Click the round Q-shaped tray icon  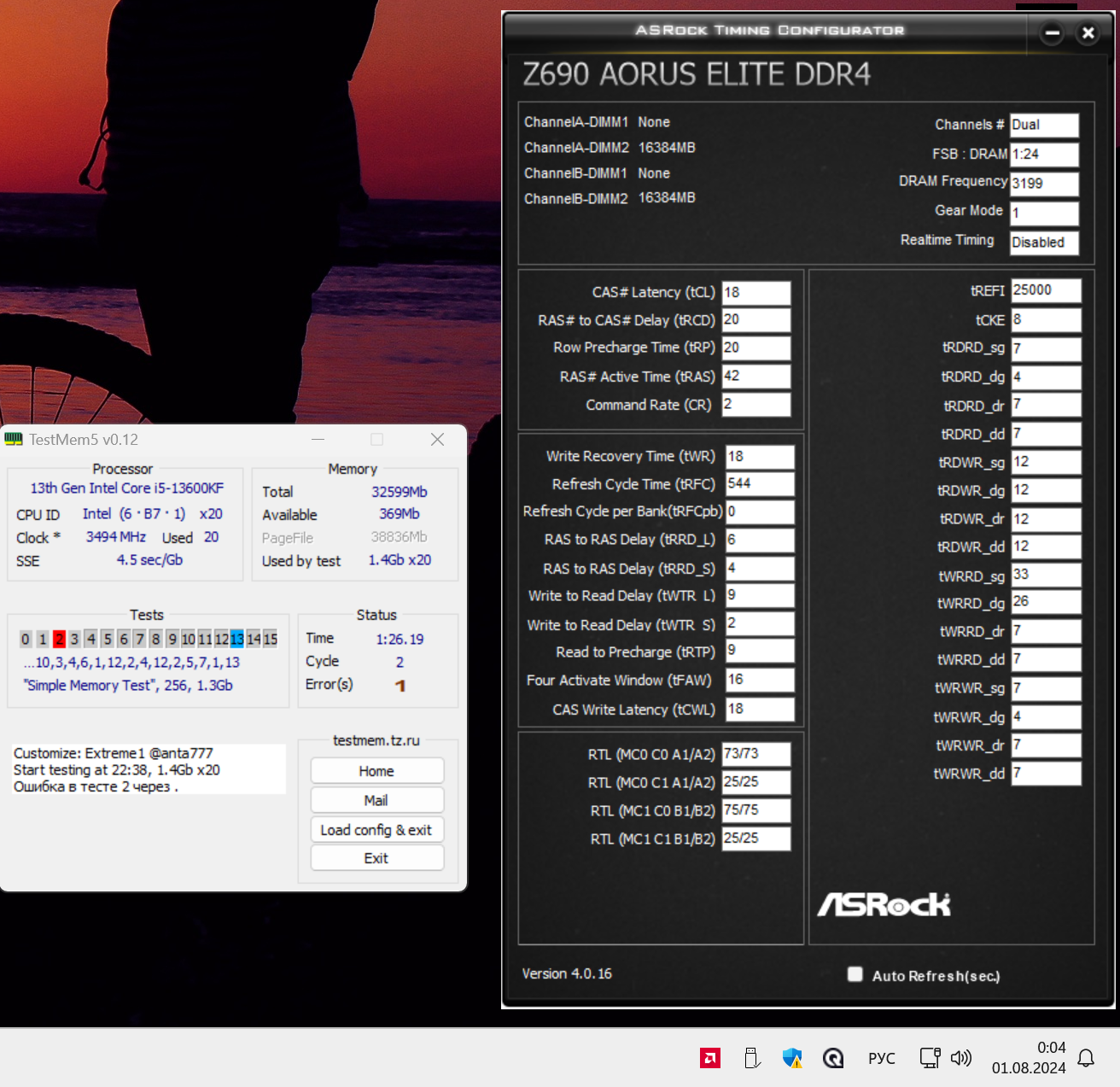coord(833,1058)
